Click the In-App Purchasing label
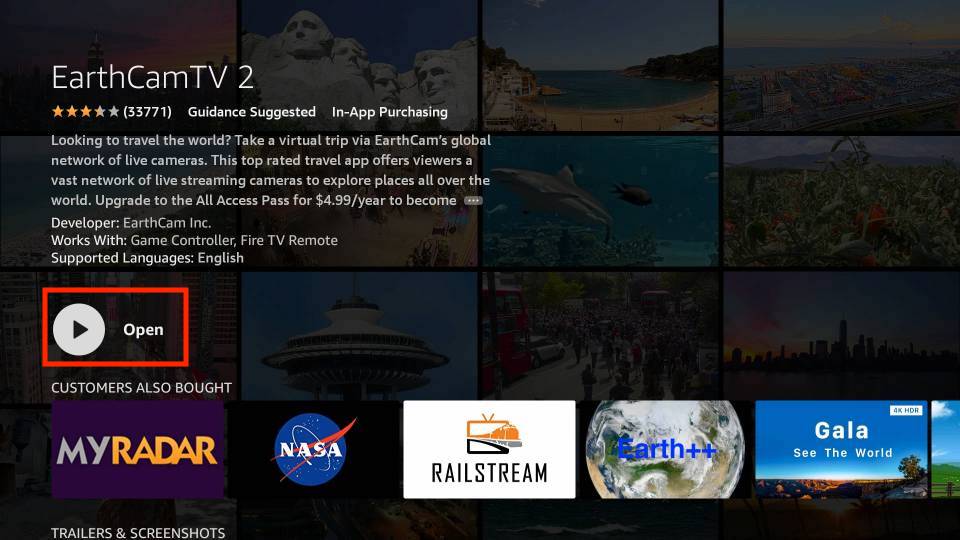960x540 pixels. point(389,112)
